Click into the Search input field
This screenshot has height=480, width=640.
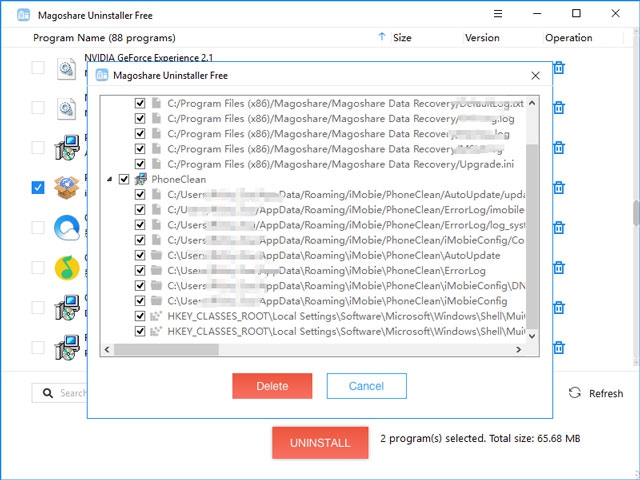60,393
